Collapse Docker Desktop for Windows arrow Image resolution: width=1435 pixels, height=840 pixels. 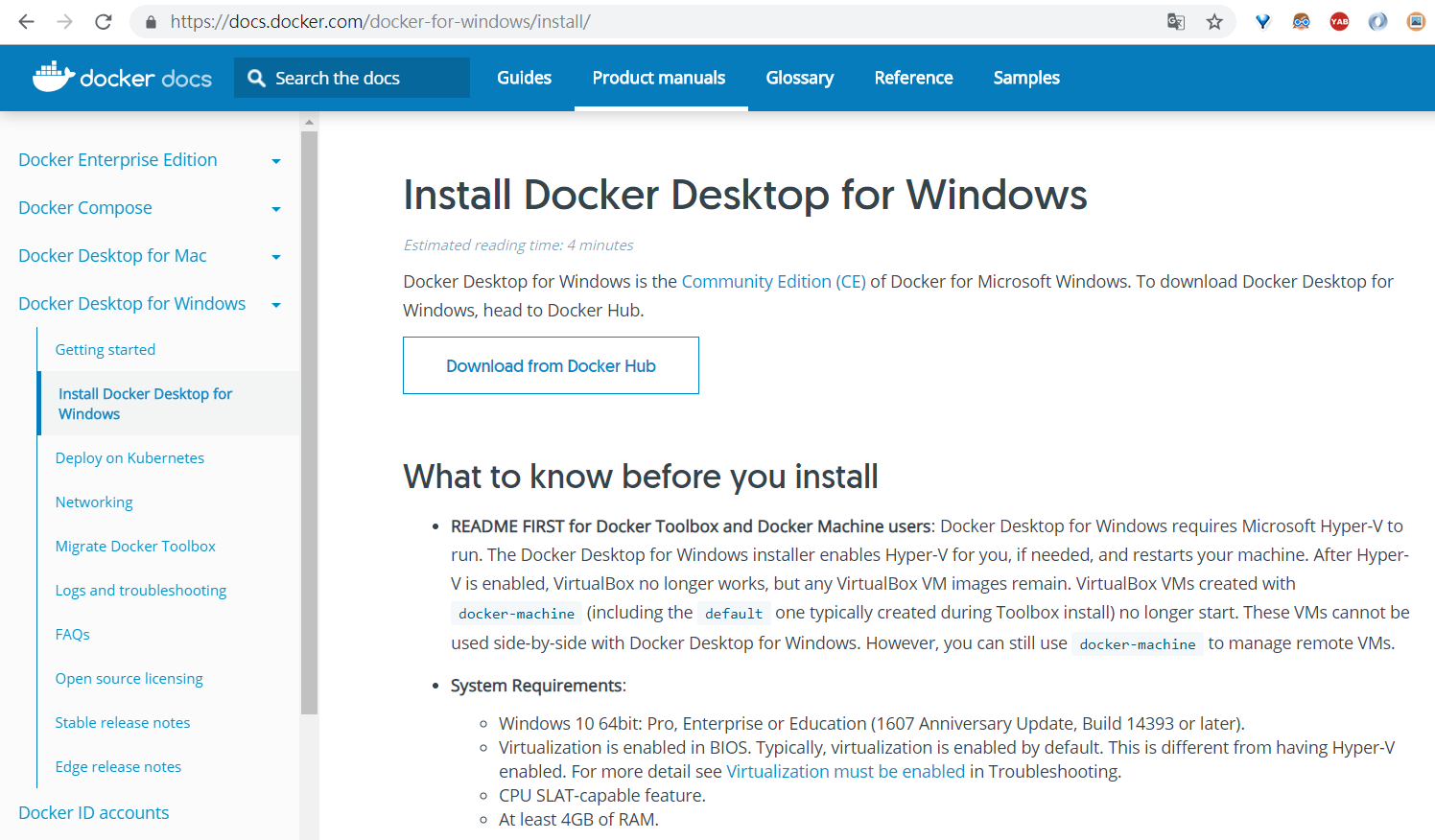[276, 305]
